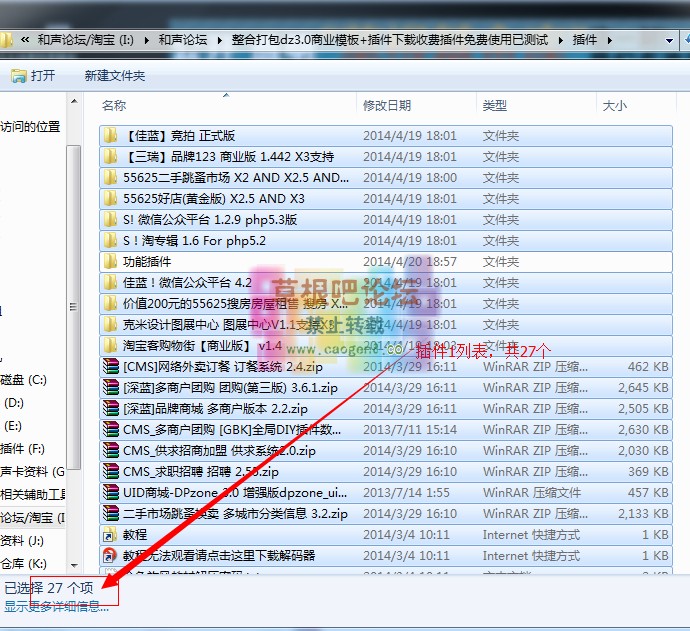Viewport: 690px width, 631px height.
Task: Open 插件 (F:) drive in the sidebar
Action: [x=23, y=449]
